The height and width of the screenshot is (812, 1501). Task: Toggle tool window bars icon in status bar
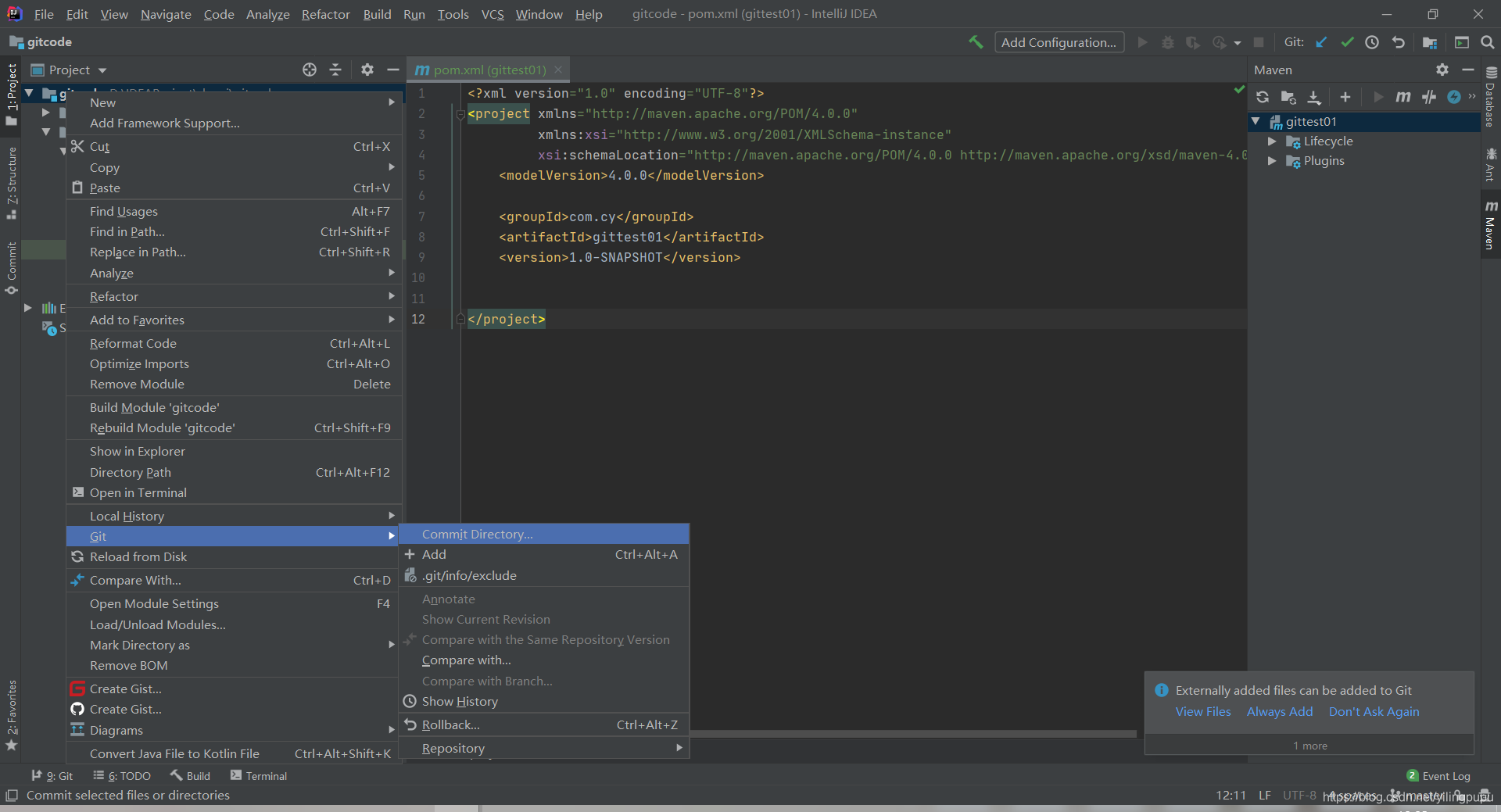[x=11, y=796]
